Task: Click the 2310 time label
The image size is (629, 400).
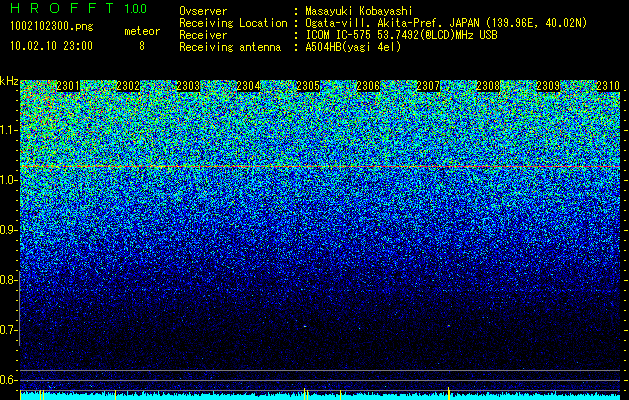Action: tap(608, 86)
